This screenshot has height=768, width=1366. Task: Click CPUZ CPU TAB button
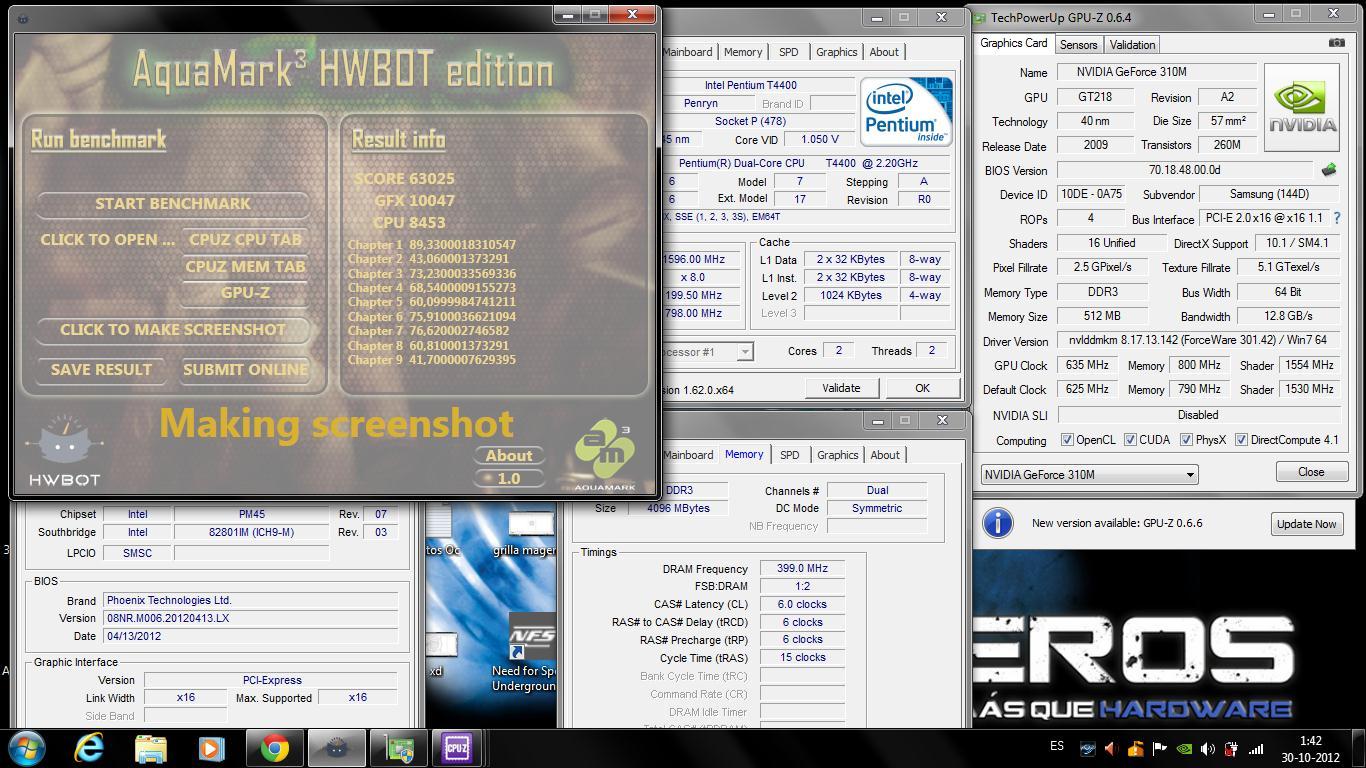(245, 239)
